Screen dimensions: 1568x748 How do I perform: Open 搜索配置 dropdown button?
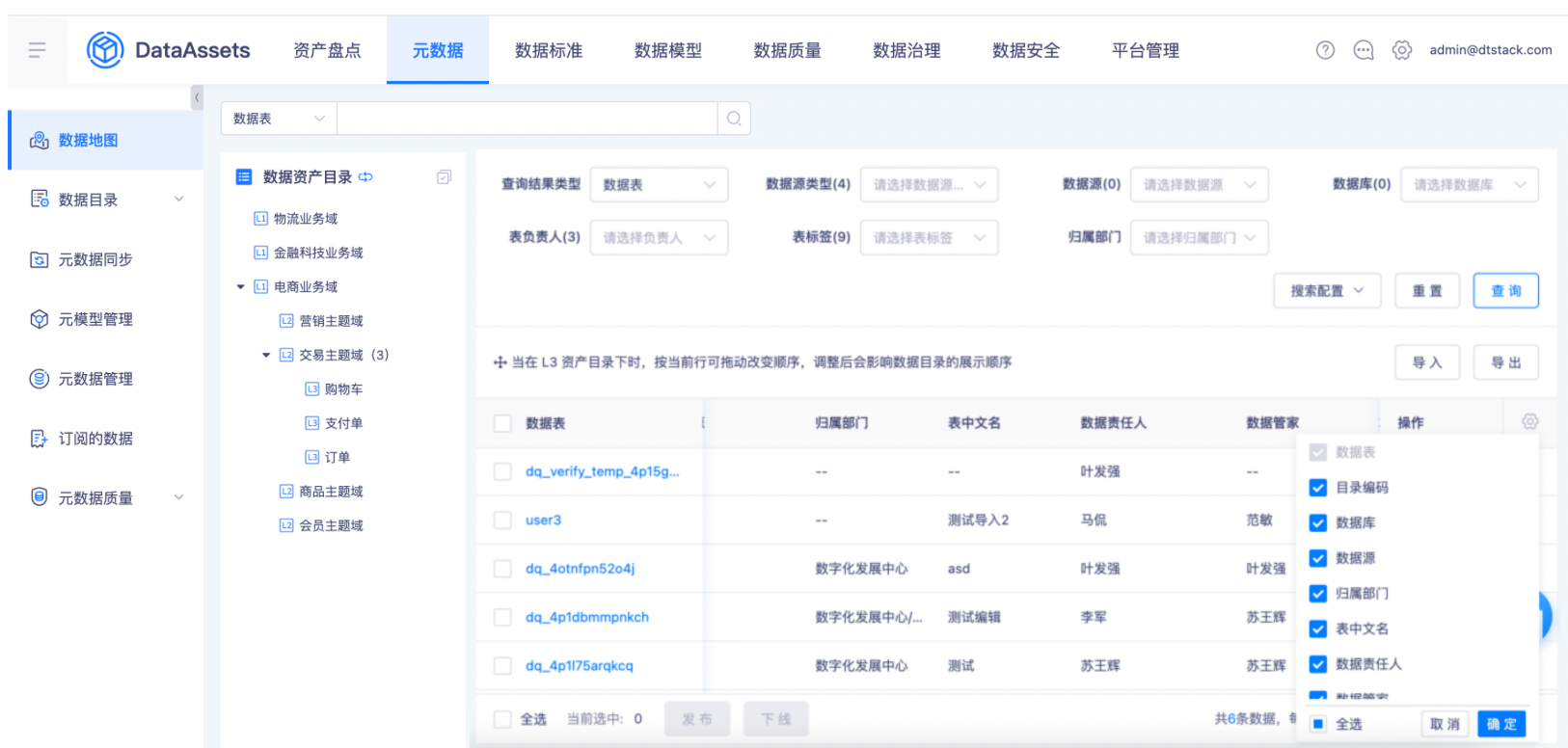pos(1328,291)
